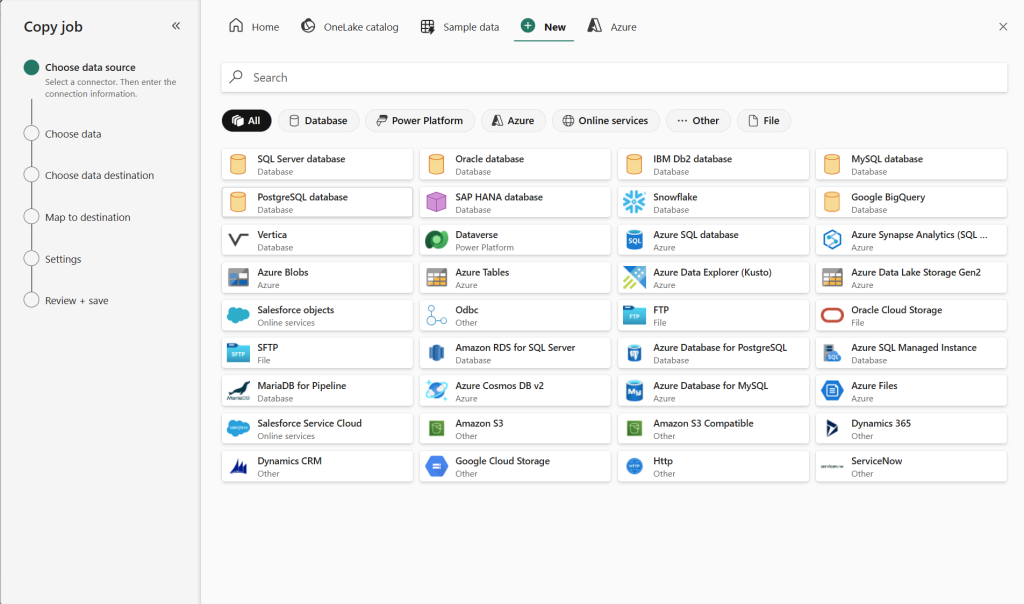Filter connectors by Azure chip
This screenshot has height=604, width=1024.
[513, 120]
